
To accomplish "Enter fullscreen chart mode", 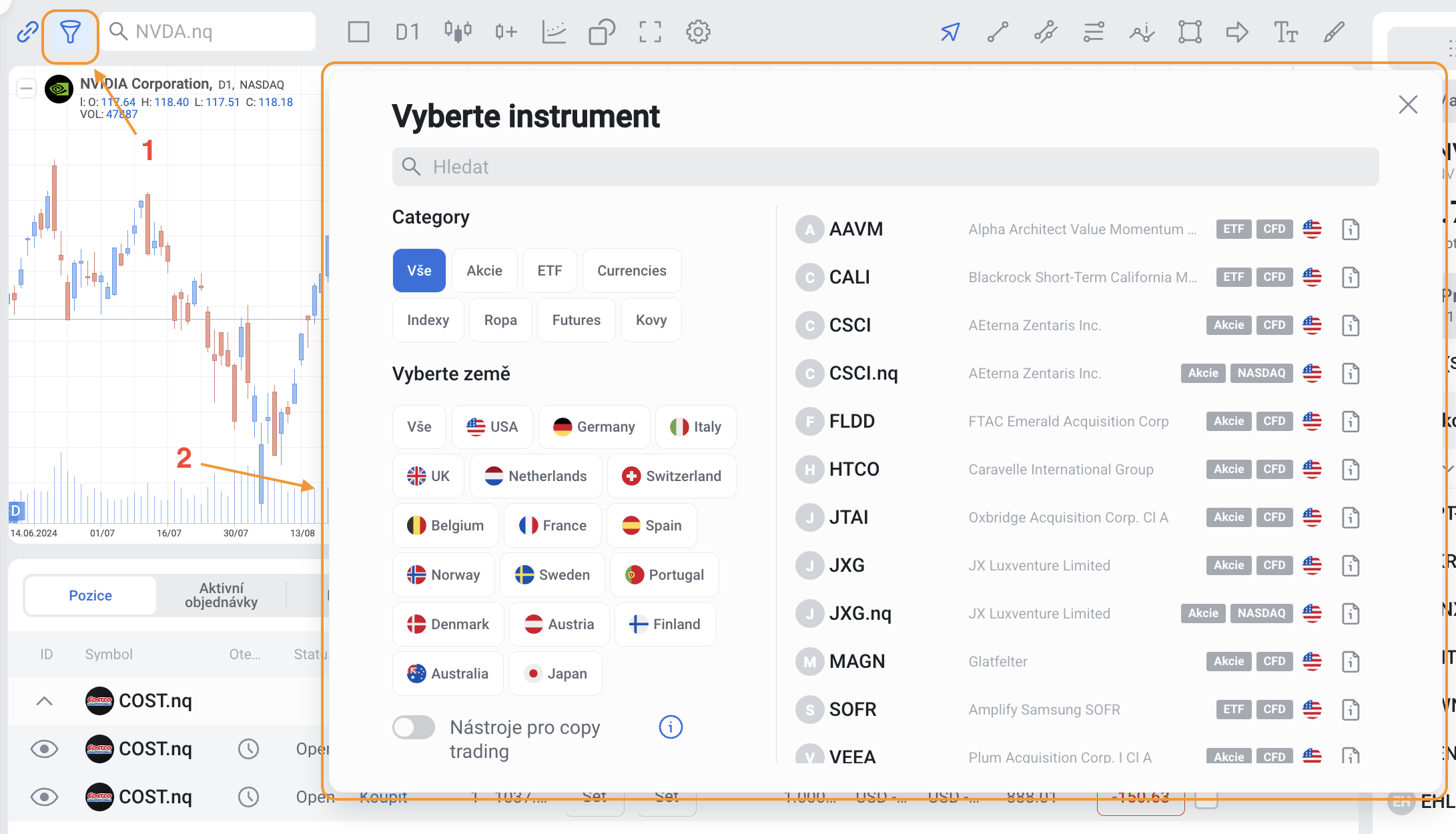I will 650,32.
